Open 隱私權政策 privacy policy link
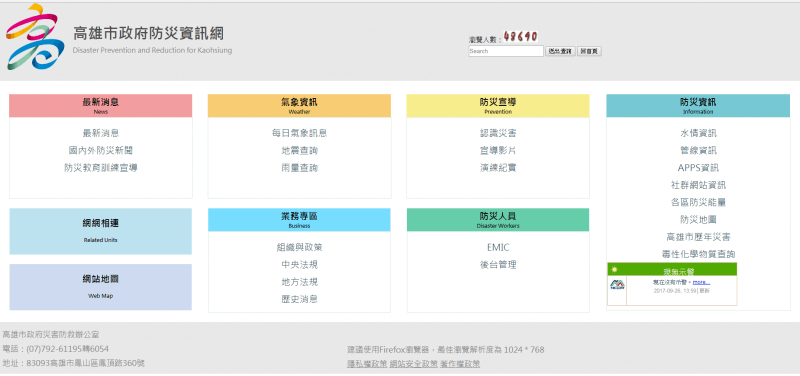The height and width of the screenshot is (376, 800). [x=367, y=364]
